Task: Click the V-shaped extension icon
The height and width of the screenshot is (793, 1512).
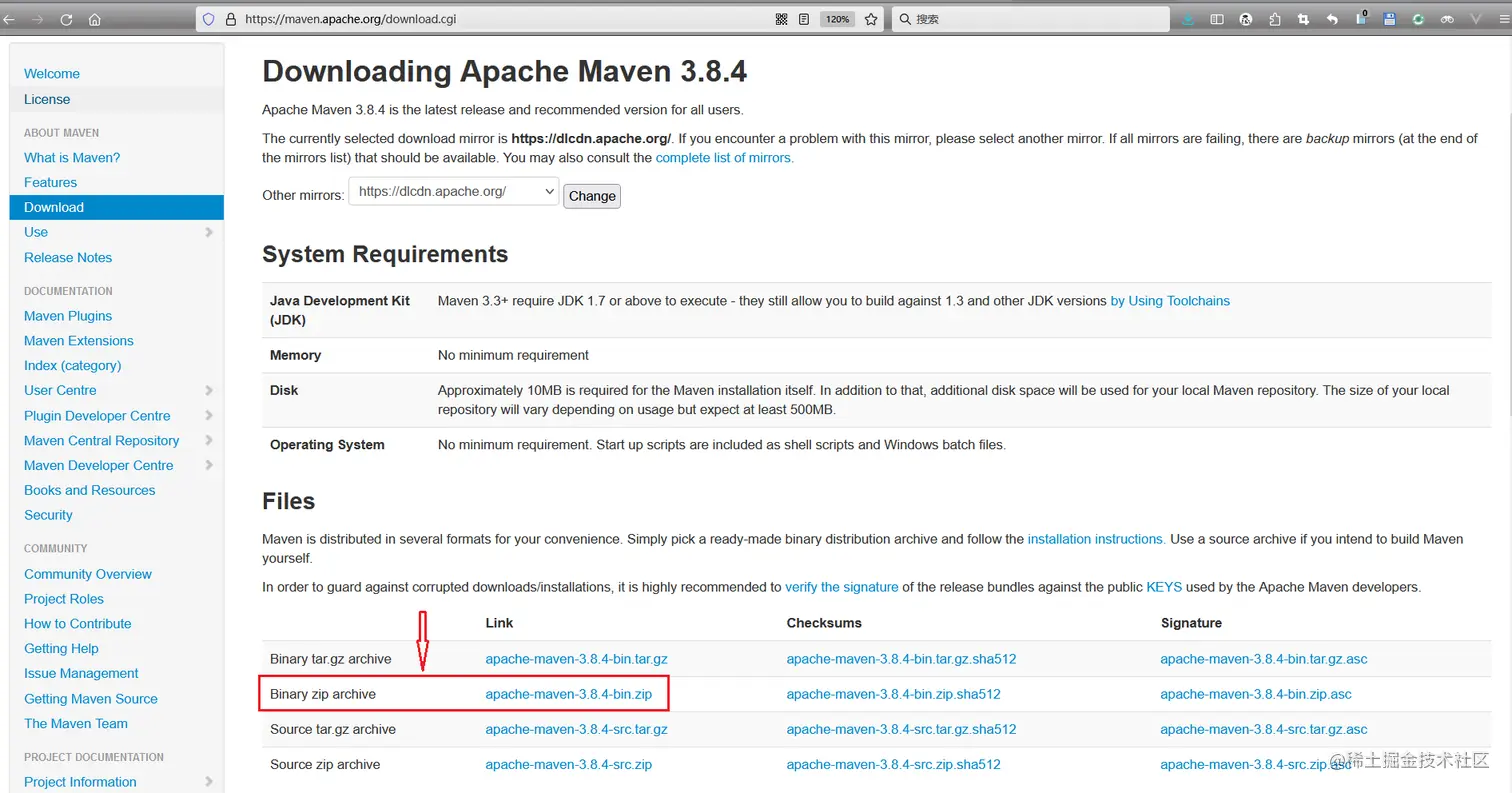Action: point(1476,19)
